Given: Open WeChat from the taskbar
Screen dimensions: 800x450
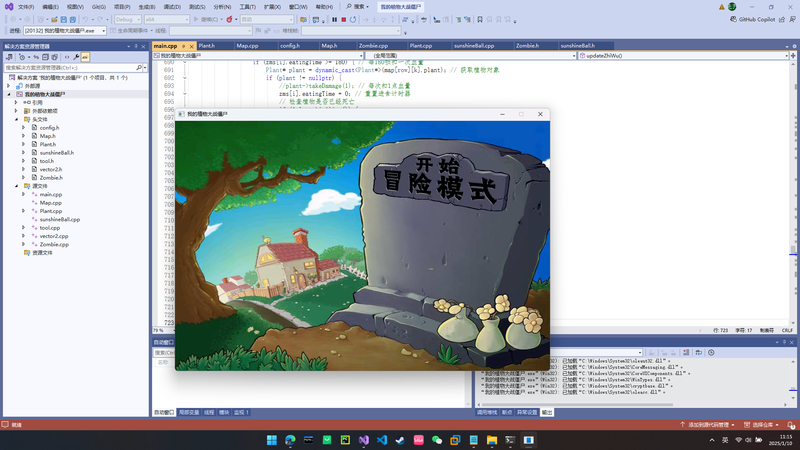Looking at the screenshot, I should (x=437, y=440).
